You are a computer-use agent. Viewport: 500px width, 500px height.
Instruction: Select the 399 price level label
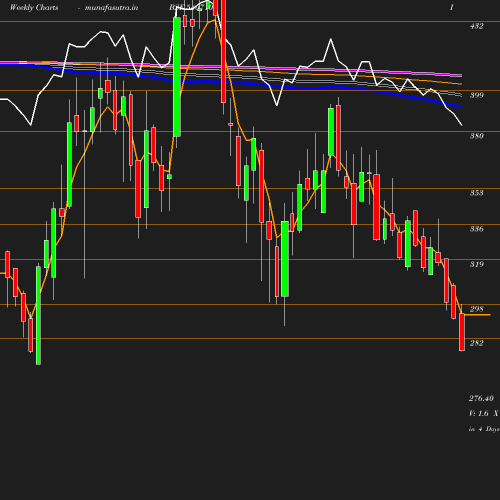click(476, 95)
